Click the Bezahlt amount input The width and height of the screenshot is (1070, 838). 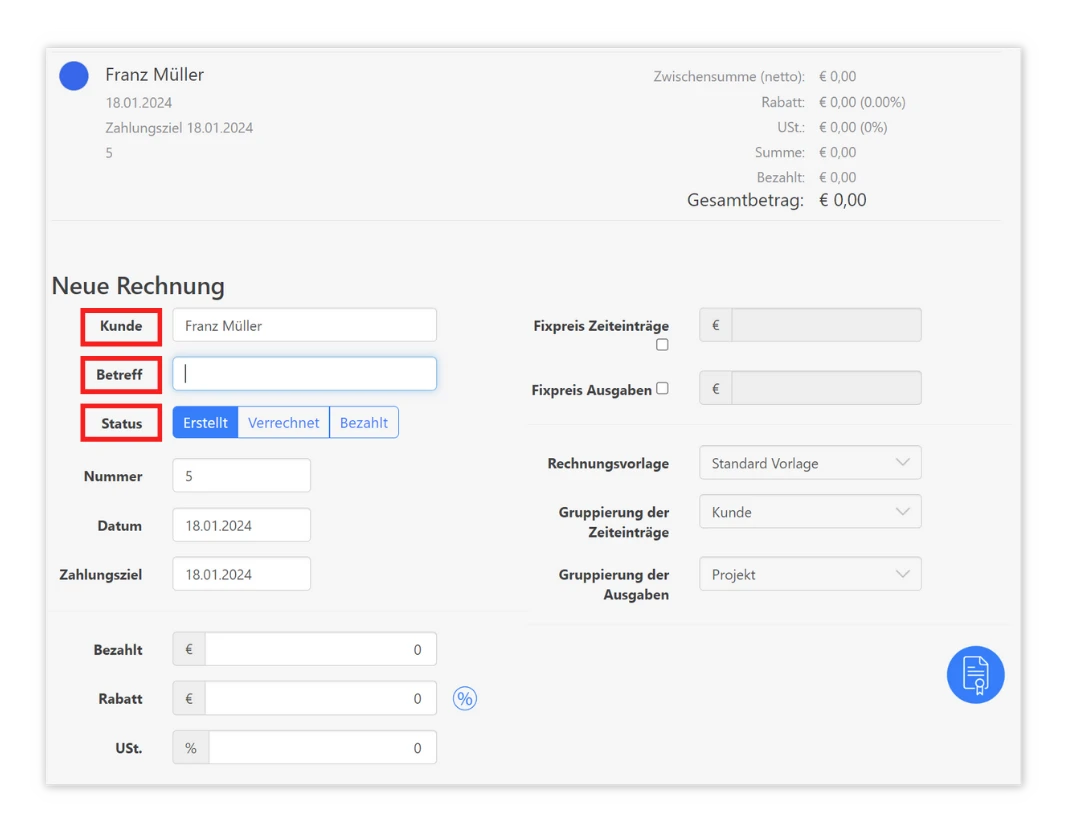pyautogui.click(x=320, y=649)
